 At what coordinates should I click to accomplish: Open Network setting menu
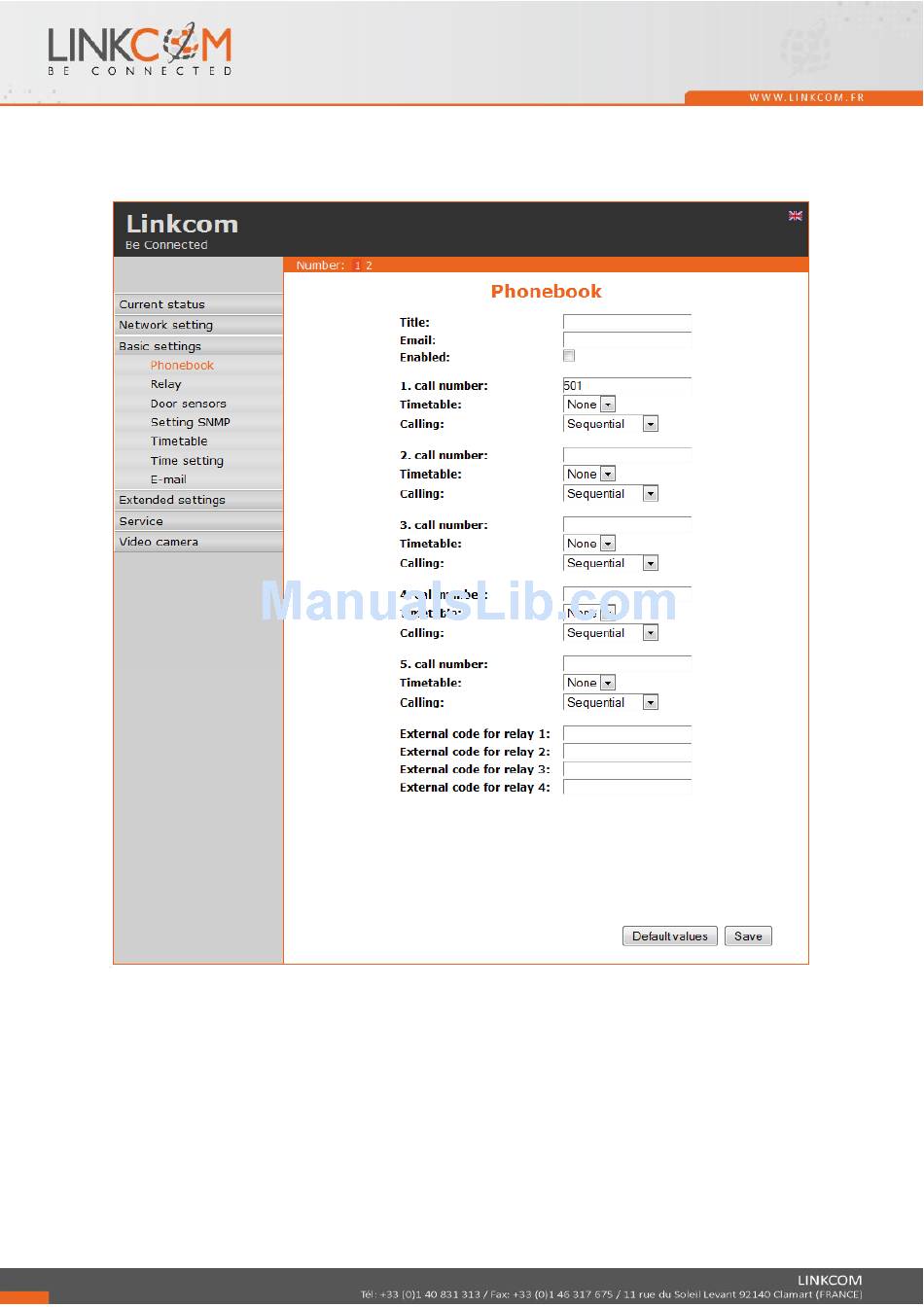coord(198,325)
